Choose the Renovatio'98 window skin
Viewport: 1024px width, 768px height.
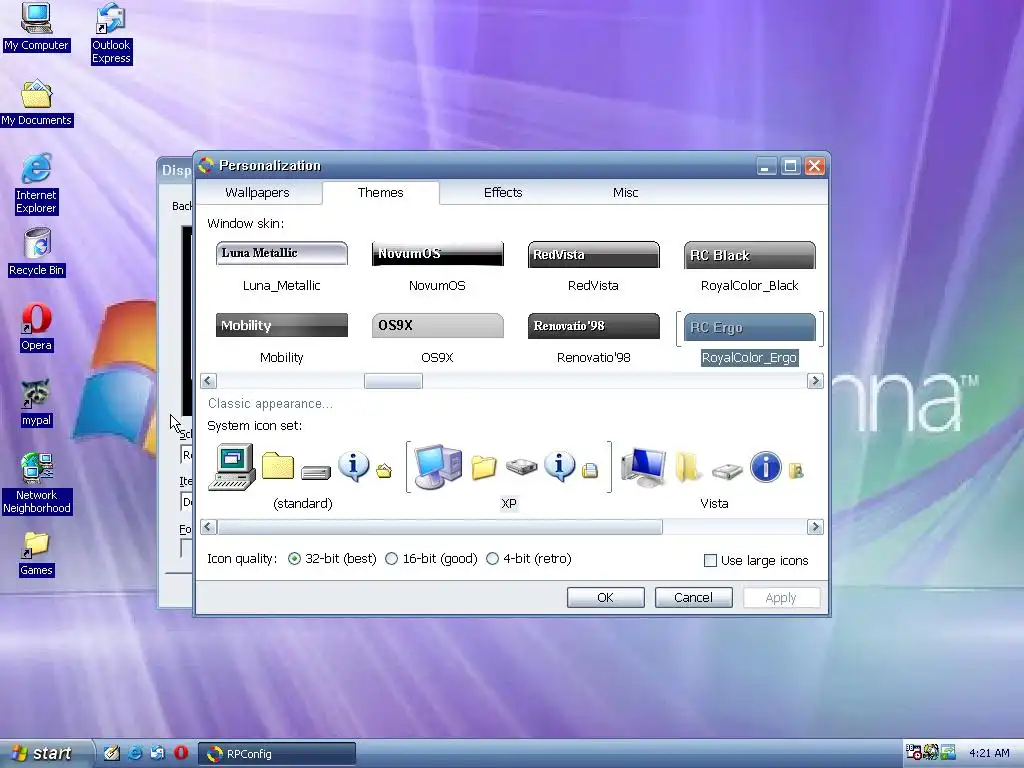coord(594,338)
